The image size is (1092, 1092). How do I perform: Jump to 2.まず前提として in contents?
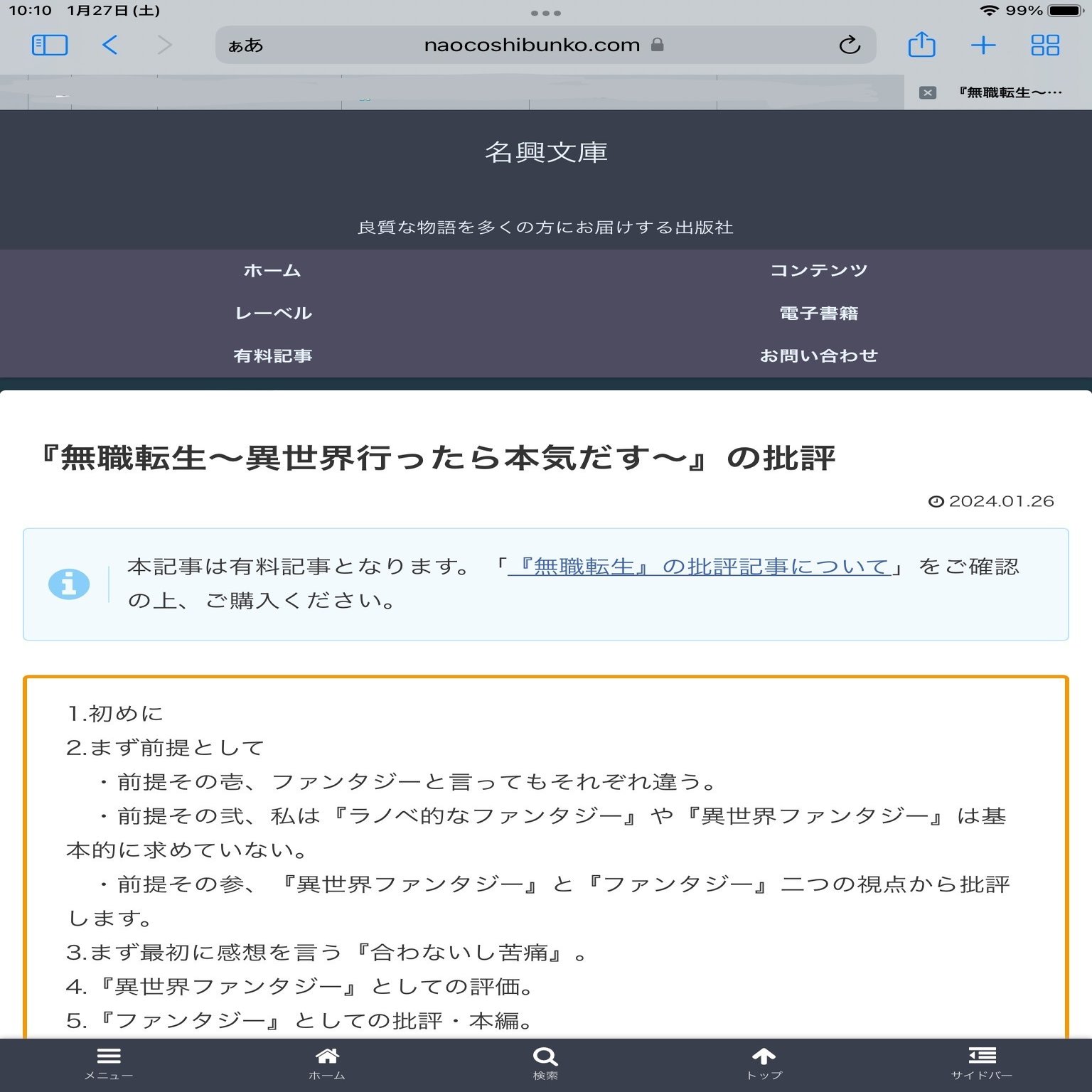coord(165,747)
